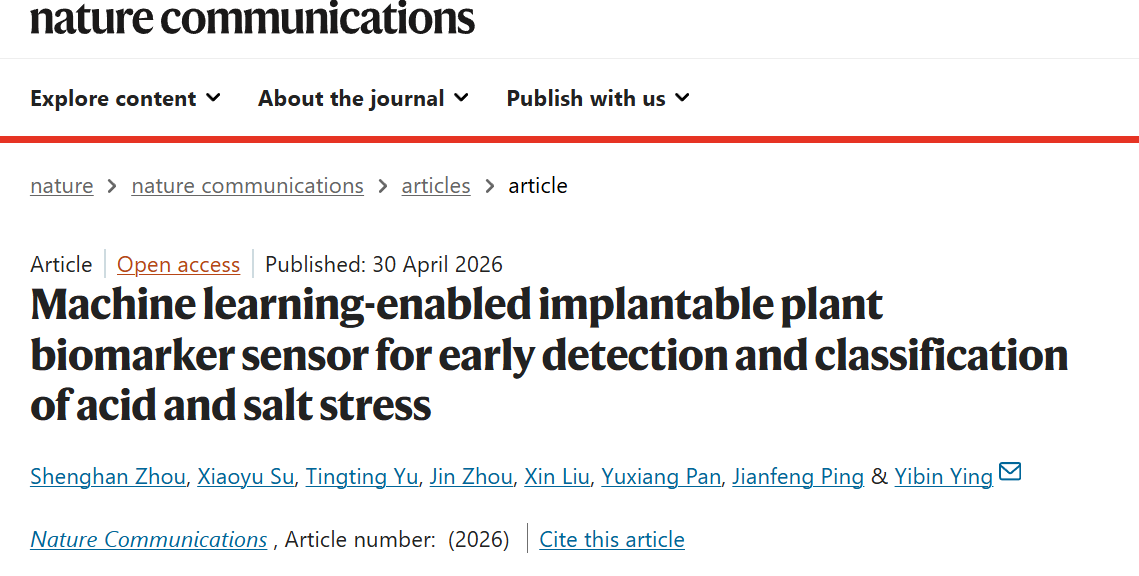Viewport: 1139px width, 576px height.
Task: Click the Cite this article link
Action: point(612,540)
